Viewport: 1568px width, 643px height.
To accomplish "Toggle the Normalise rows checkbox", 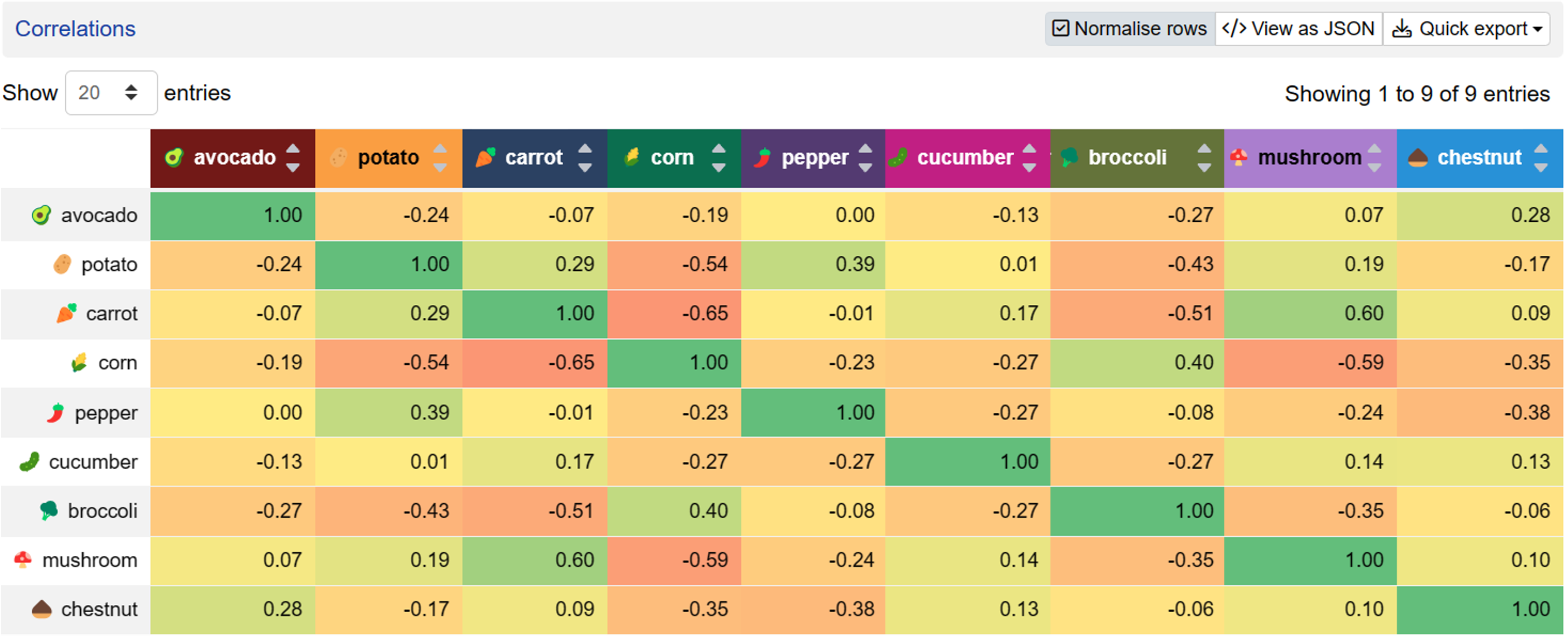I will [x=1130, y=28].
